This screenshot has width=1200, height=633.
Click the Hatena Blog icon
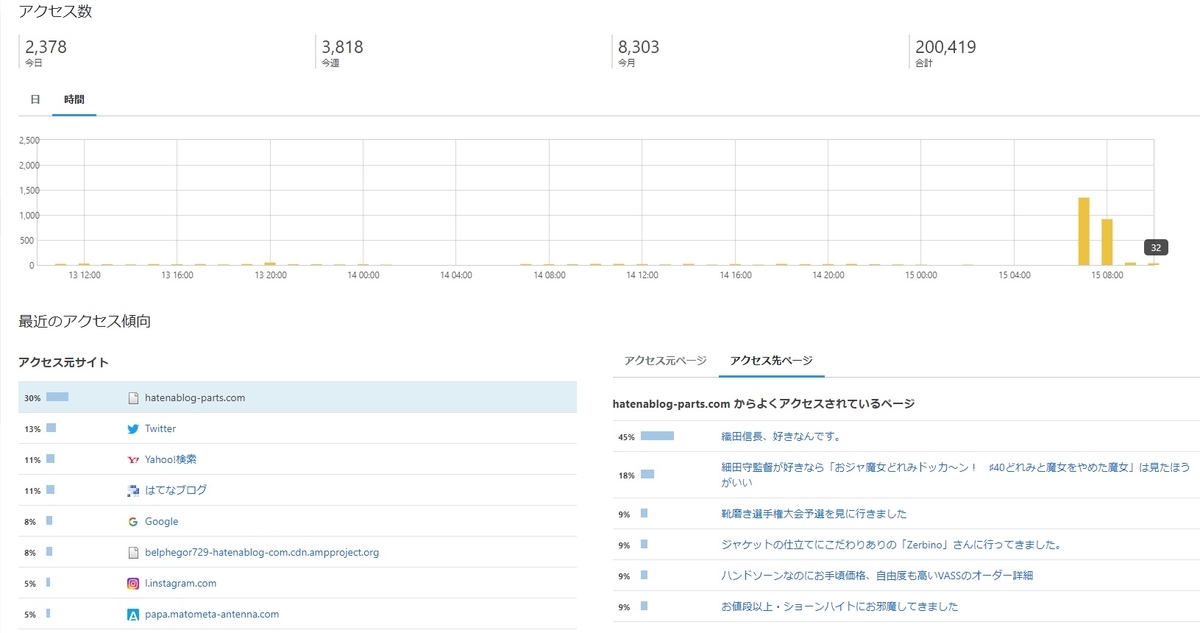click(133, 491)
